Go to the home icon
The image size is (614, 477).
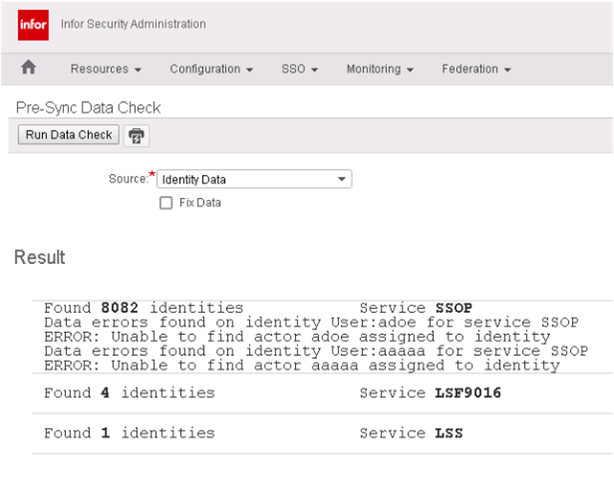pyautogui.click(x=29, y=67)
